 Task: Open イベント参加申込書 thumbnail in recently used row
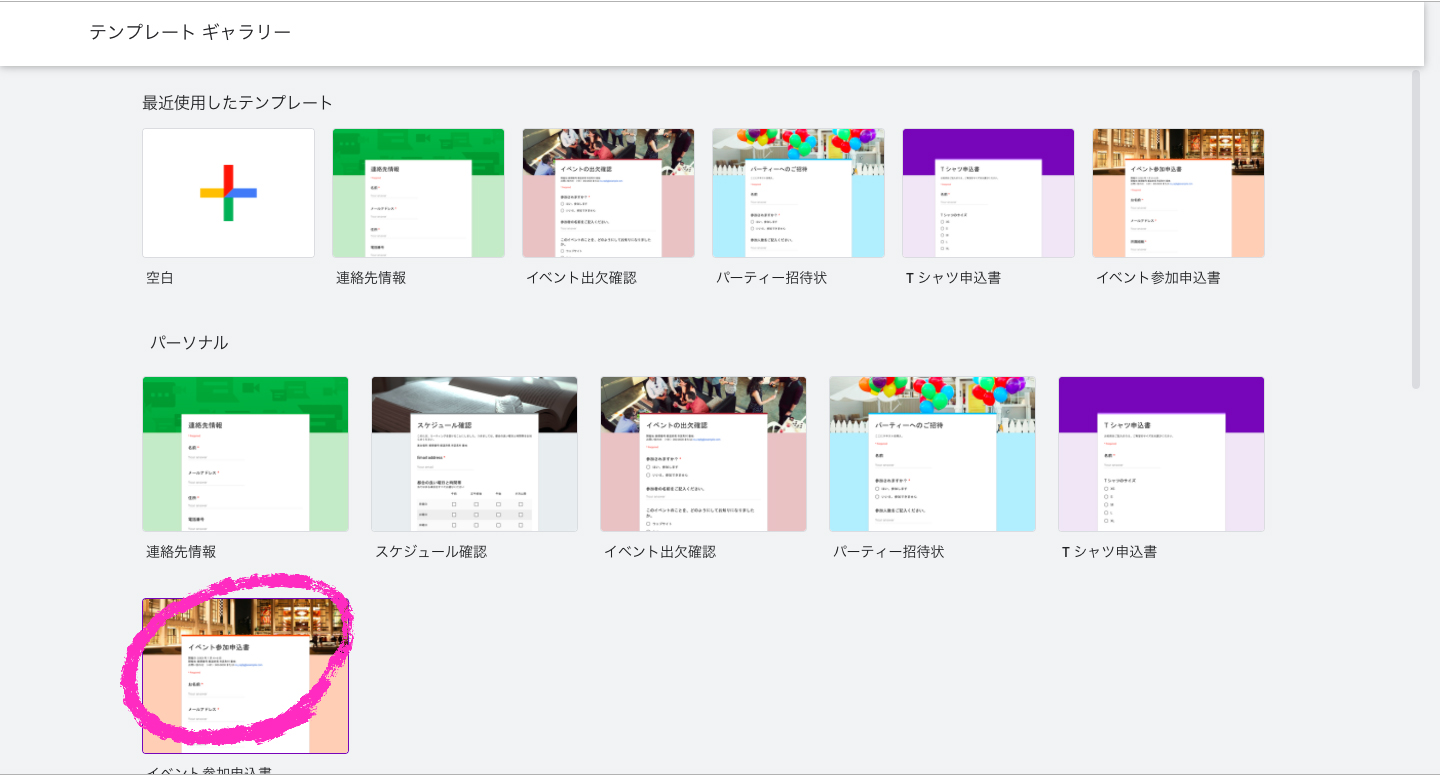[1178, 193]
